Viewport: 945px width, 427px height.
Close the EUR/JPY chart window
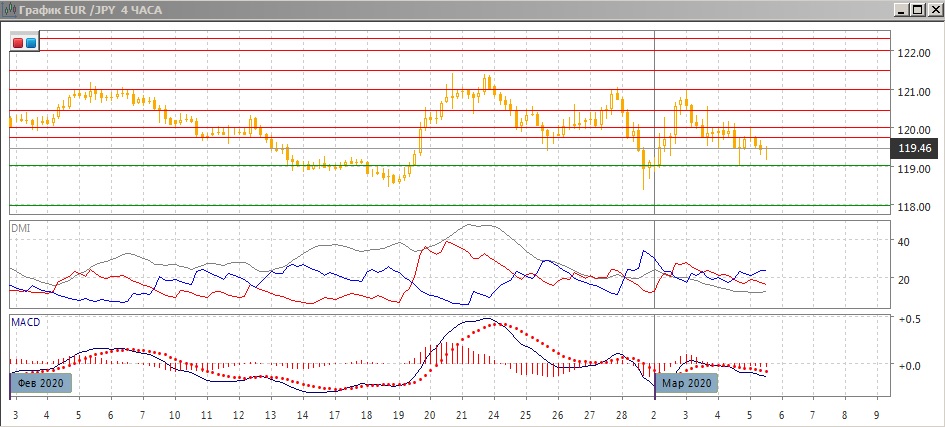[x=932, y=9]
